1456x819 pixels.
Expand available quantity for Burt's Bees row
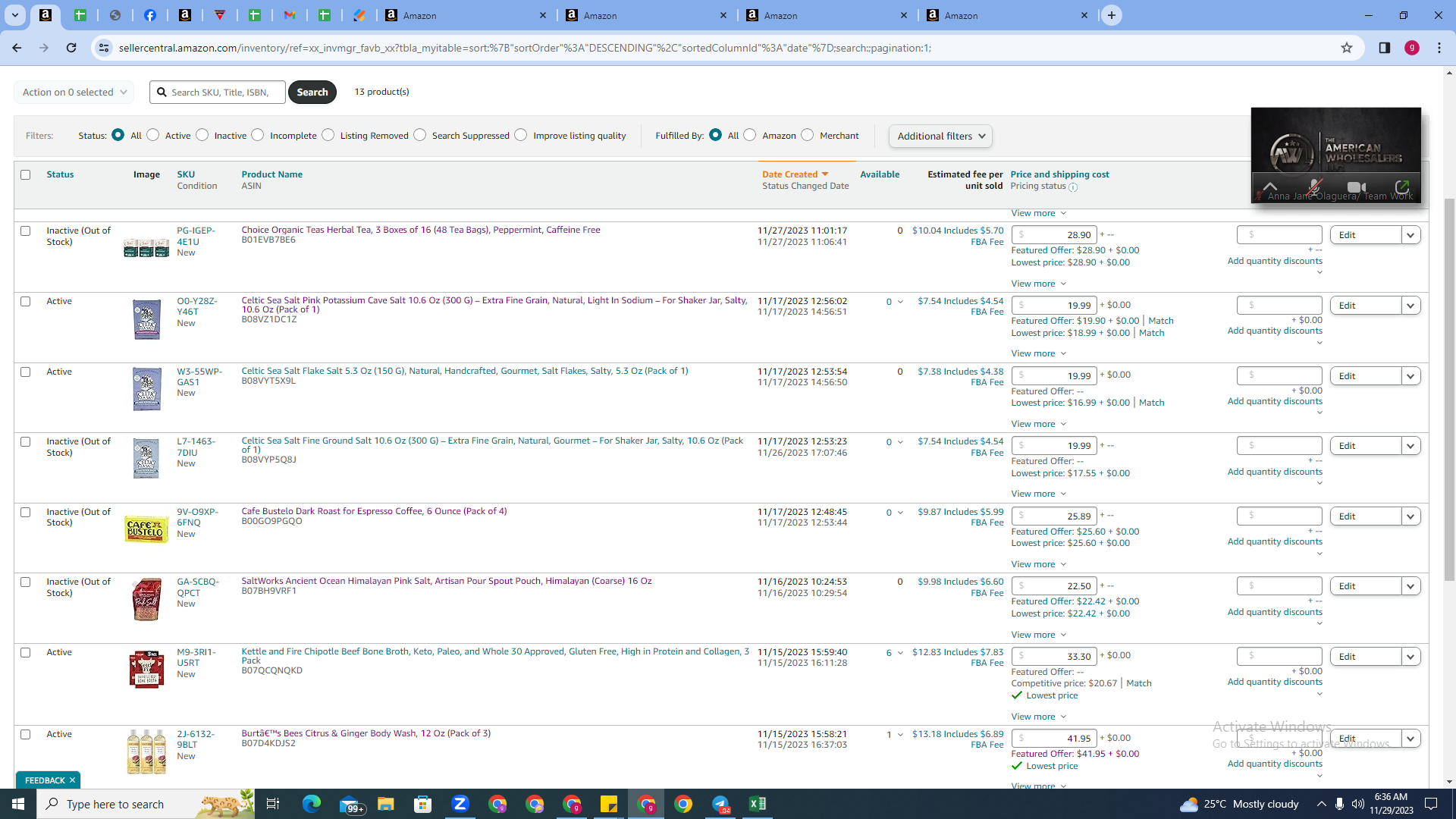tap(900, 735)
